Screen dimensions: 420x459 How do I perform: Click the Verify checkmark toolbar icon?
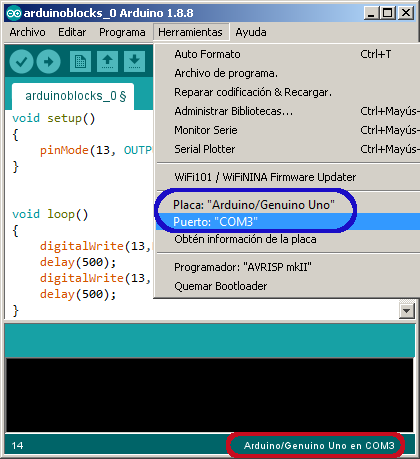point(21,61)
